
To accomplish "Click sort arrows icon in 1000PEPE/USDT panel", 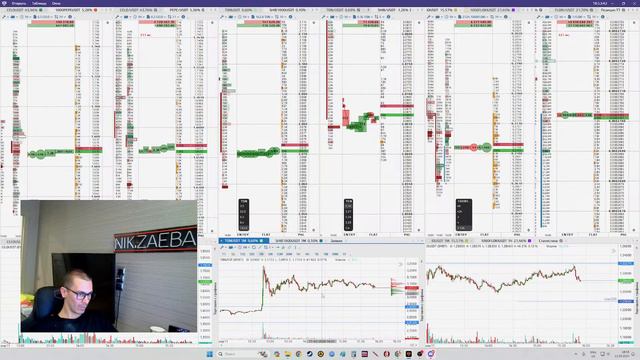I will coord(56,17).
